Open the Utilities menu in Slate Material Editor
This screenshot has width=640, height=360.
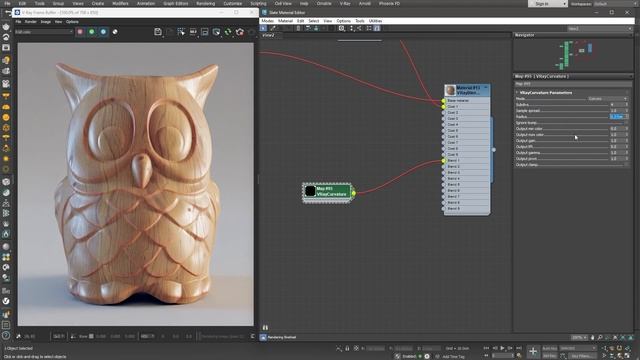tap(376, 21)
